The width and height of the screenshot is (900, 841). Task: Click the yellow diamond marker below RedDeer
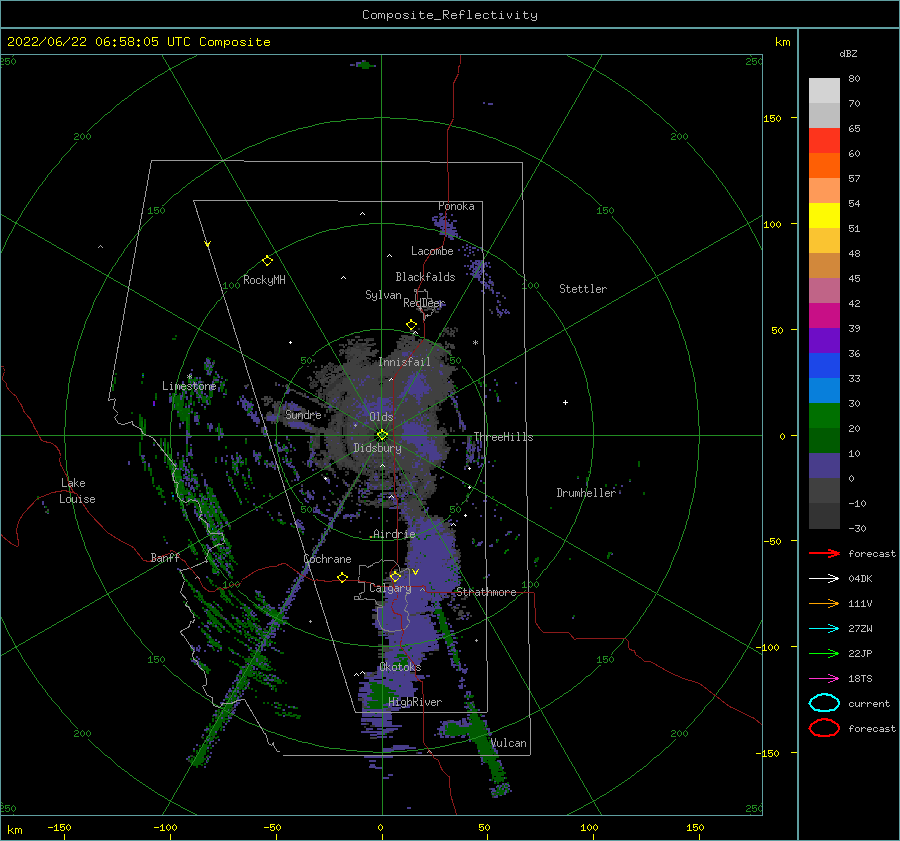coord(412,325)
